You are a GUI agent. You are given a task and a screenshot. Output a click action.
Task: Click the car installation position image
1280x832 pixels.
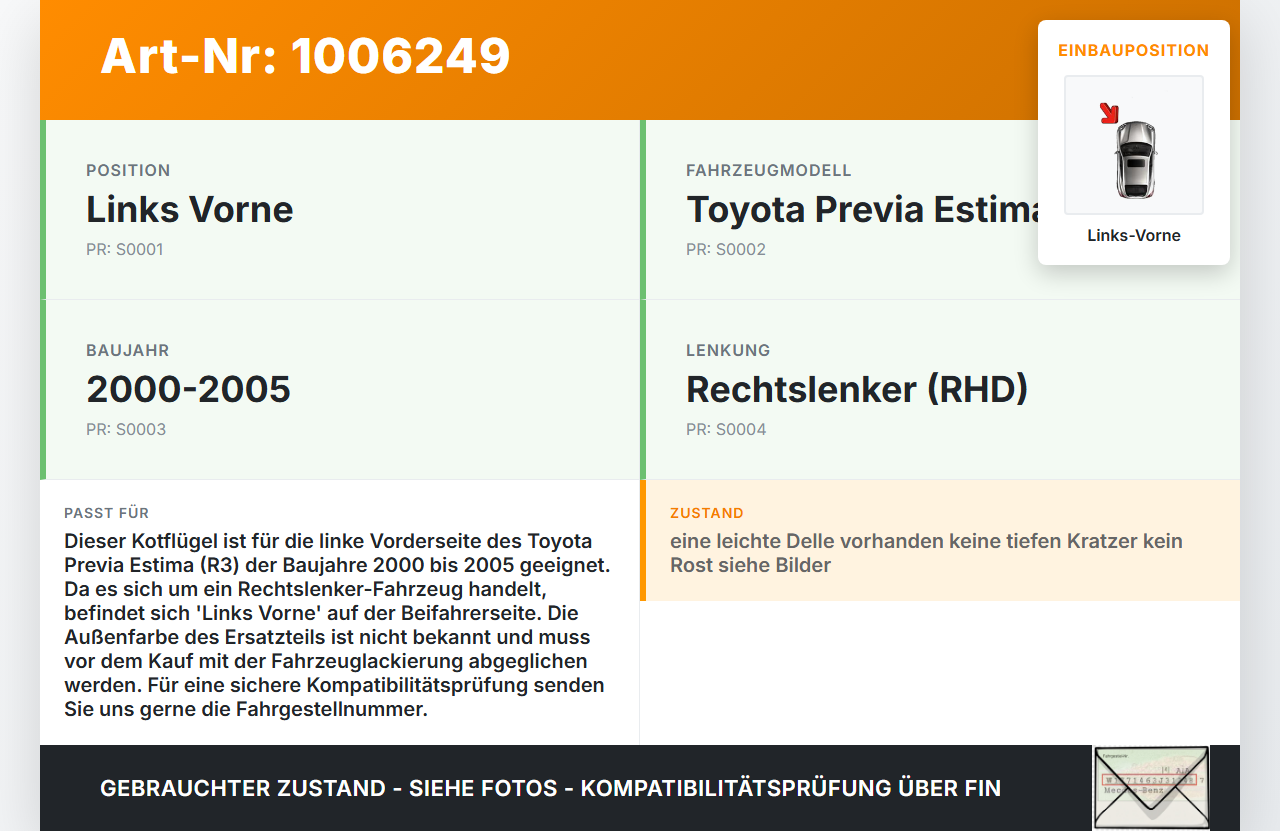pos(1134,145)
